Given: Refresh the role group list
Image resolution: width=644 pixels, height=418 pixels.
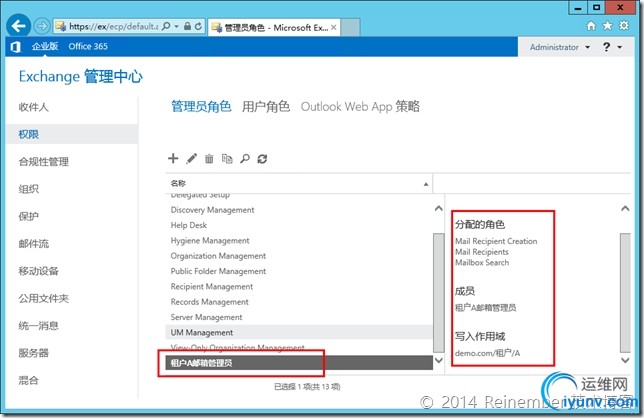Looking at the screenshot, I should click(262, 158).
